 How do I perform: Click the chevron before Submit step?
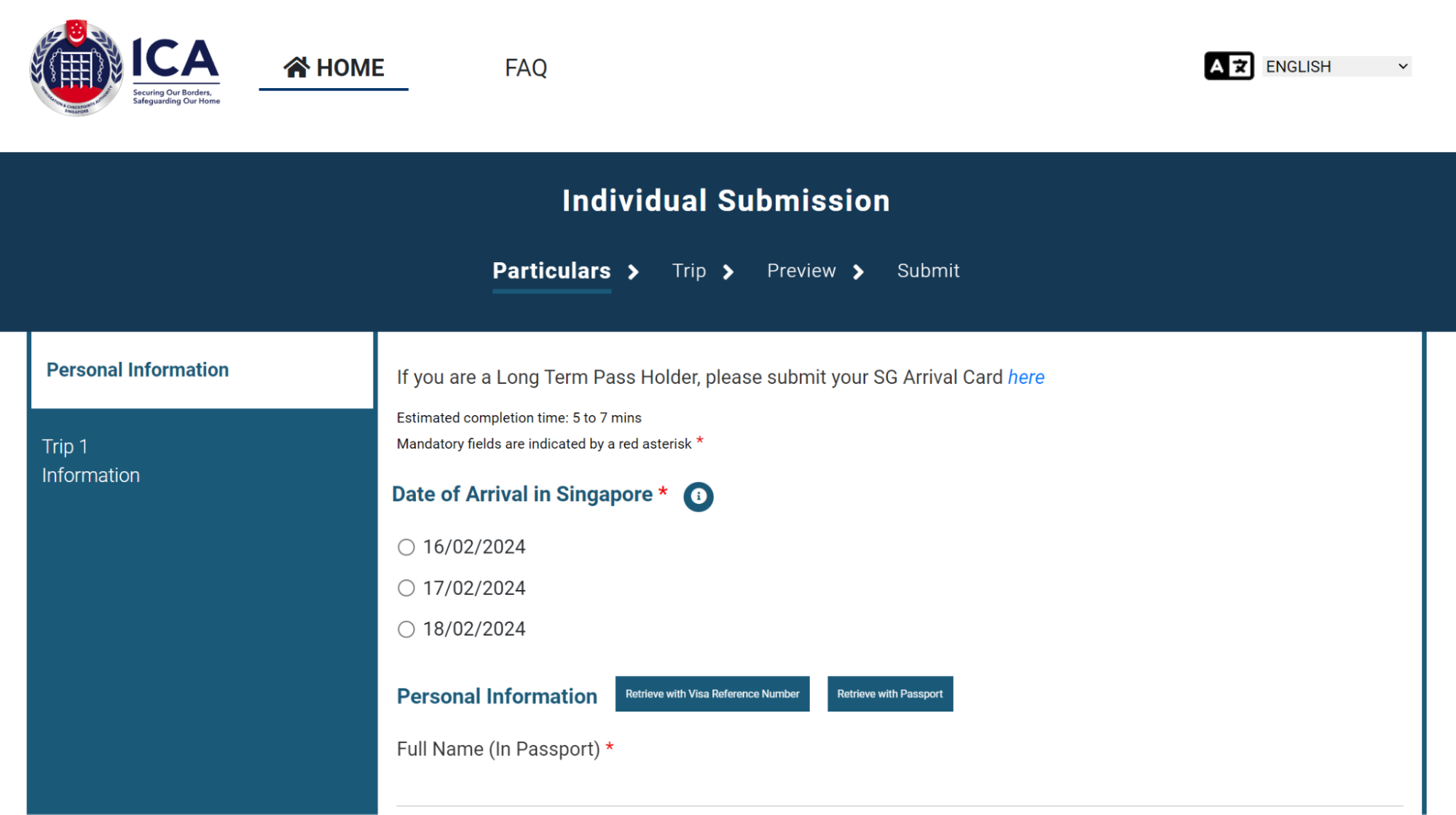click(x=859, y=272)
